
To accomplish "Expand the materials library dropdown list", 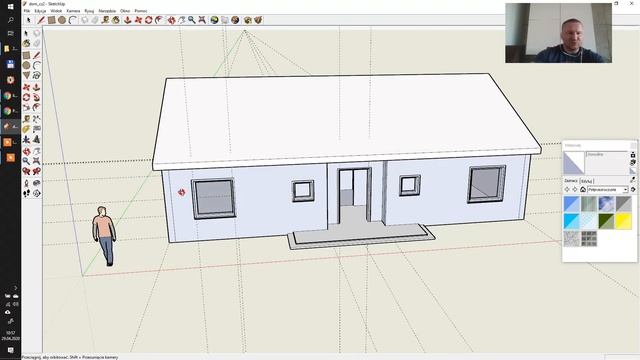I will (625, 190).
